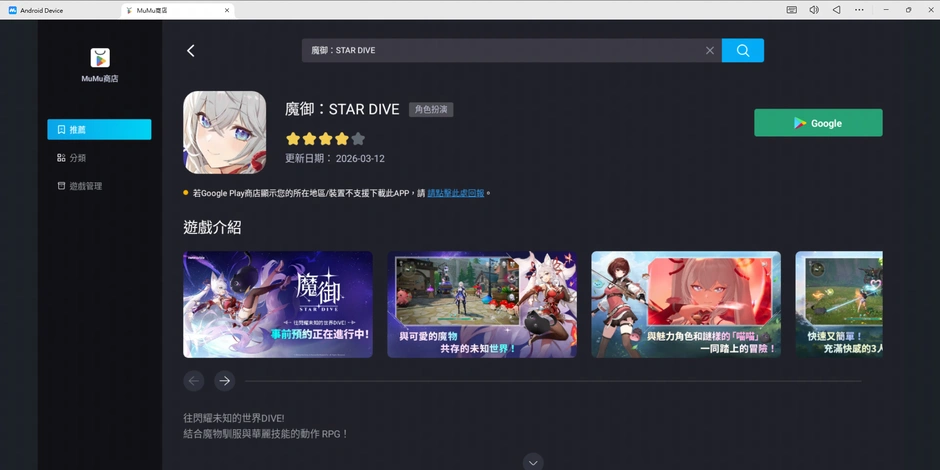940x470 pixels.
Task: Click the 魔御：STAR DIVE game title
Action: [x=342, y=109]
